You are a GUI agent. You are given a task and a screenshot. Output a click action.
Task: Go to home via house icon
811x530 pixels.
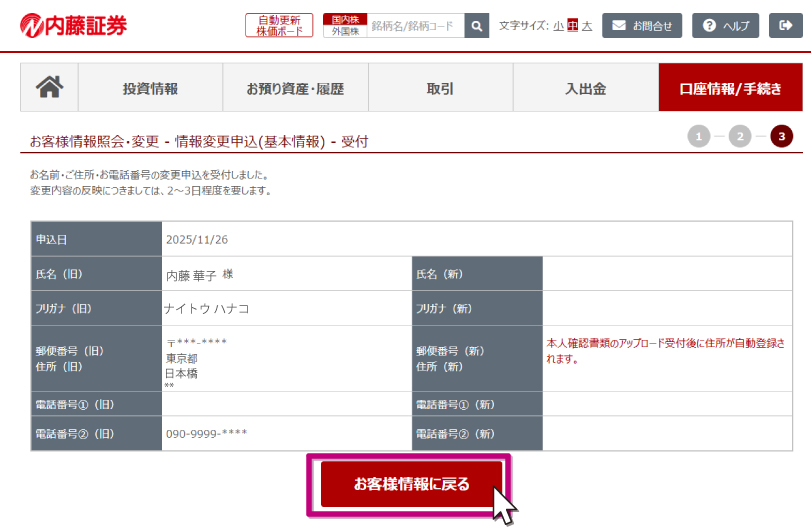coord(49,88)
